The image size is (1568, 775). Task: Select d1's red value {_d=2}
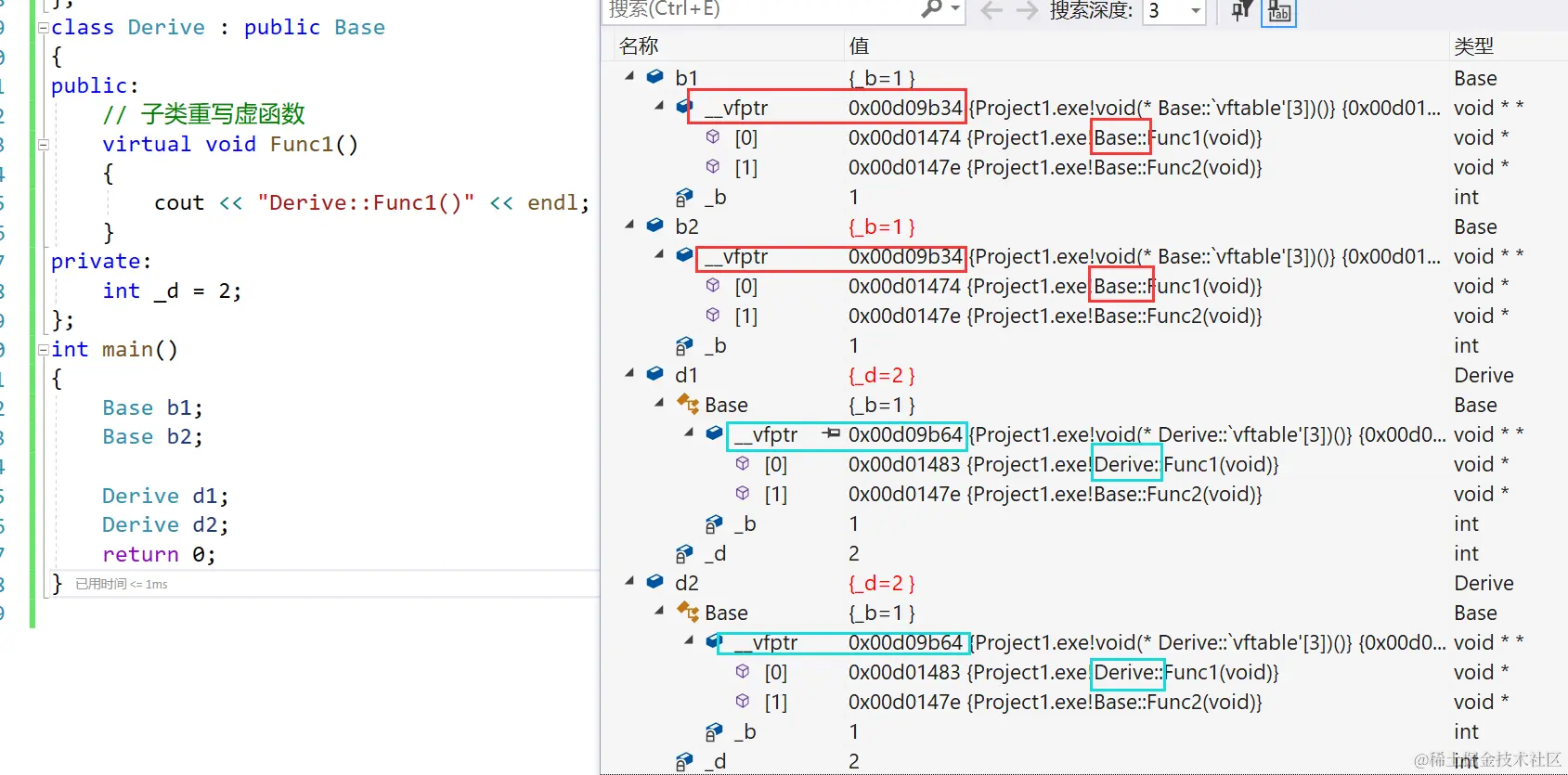pos(882,375)
